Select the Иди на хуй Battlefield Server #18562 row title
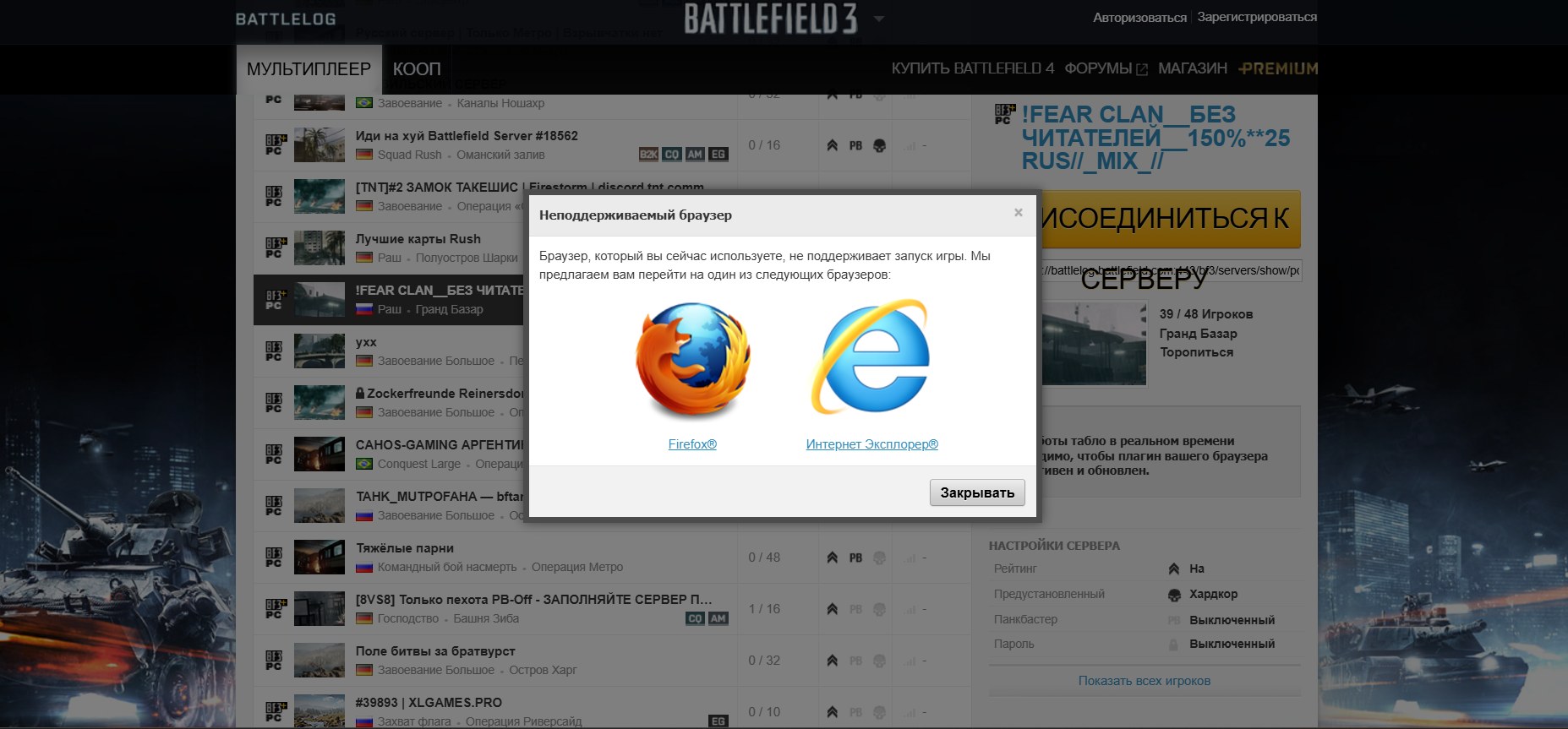Viewport: 1568px width, 729px height. tap(467, 136)
